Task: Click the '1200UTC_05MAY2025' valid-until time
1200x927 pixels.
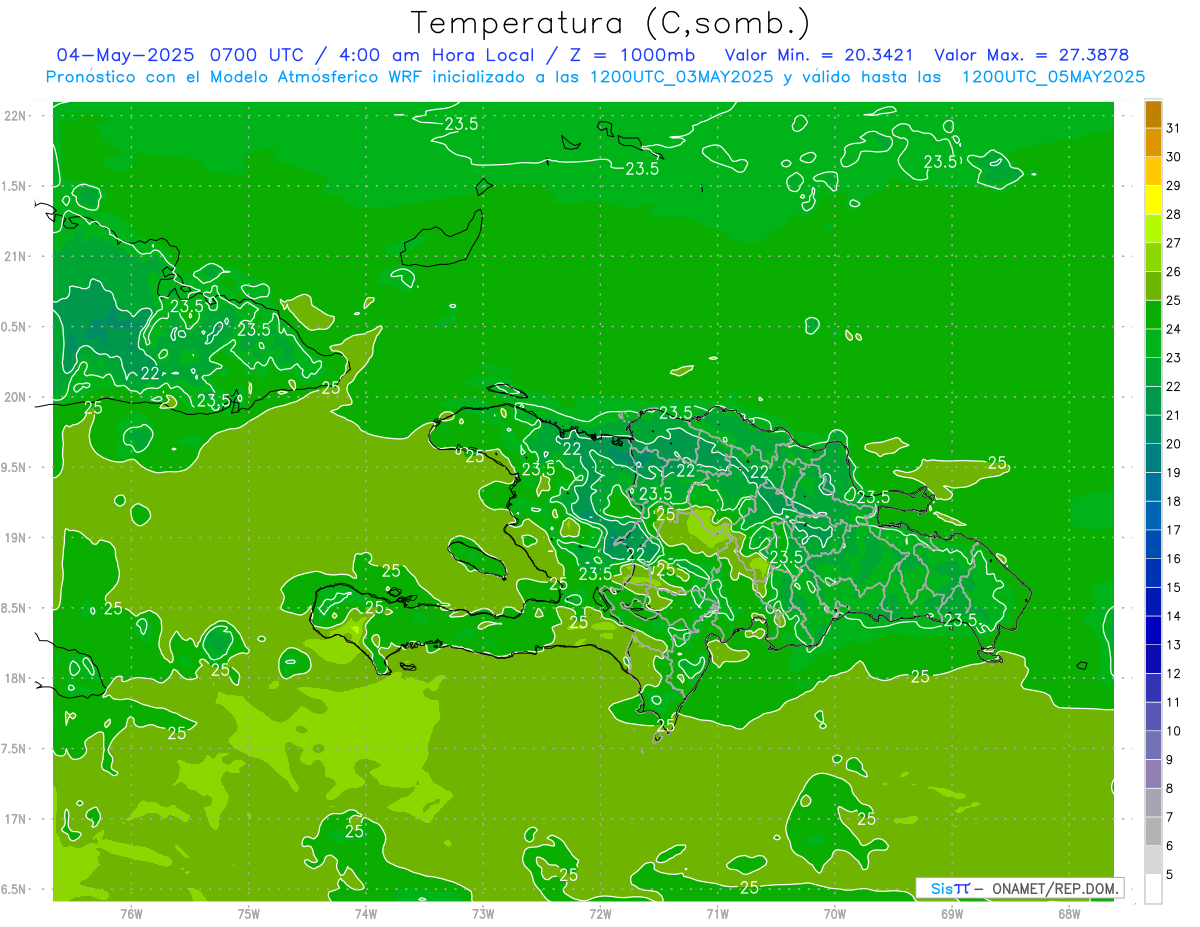Action: [x=1053, y=76]
